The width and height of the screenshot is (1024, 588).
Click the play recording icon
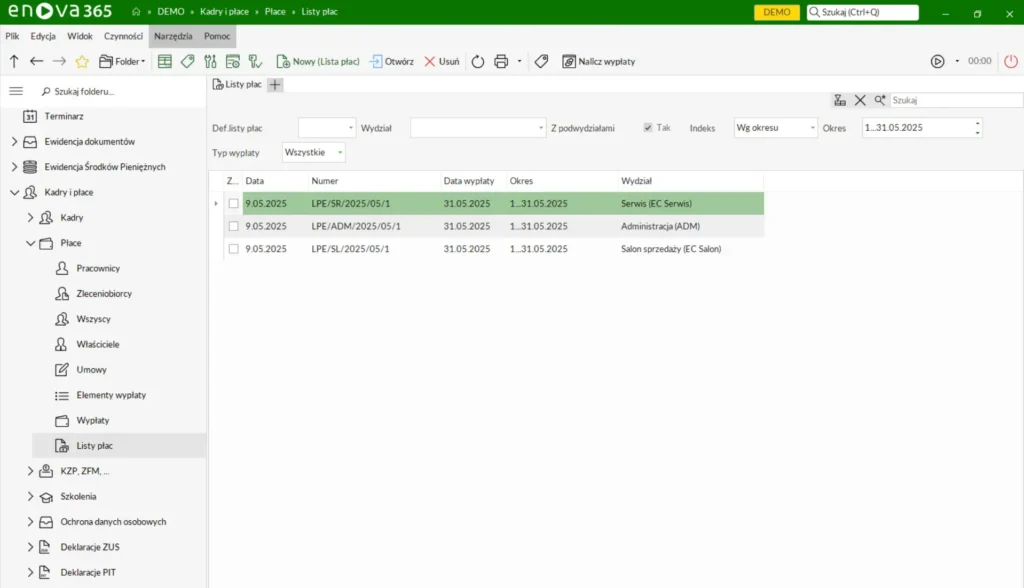point(937,61)
